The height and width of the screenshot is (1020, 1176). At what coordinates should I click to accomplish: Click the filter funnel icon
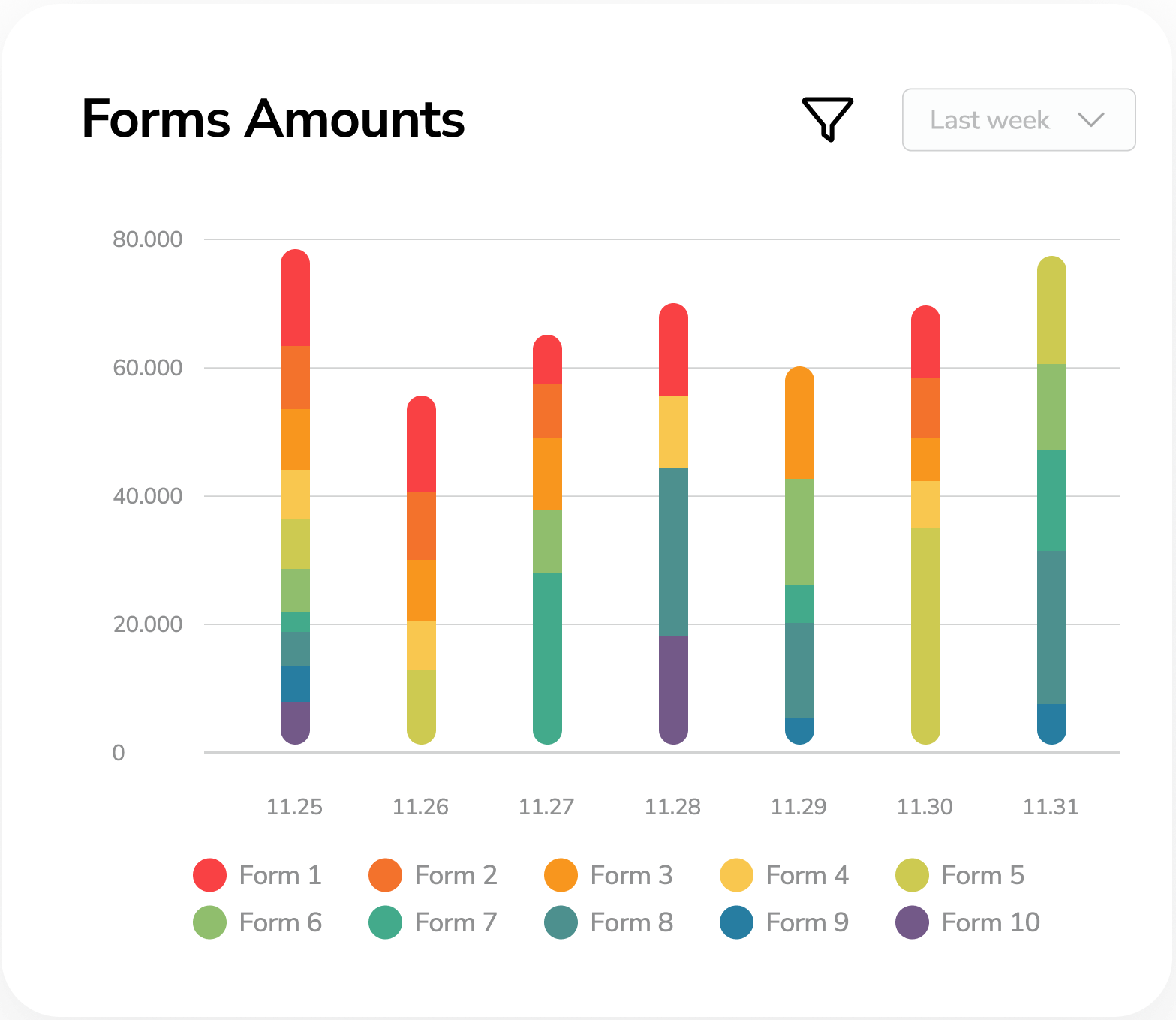pyautogui.click(x=826, y=119)
